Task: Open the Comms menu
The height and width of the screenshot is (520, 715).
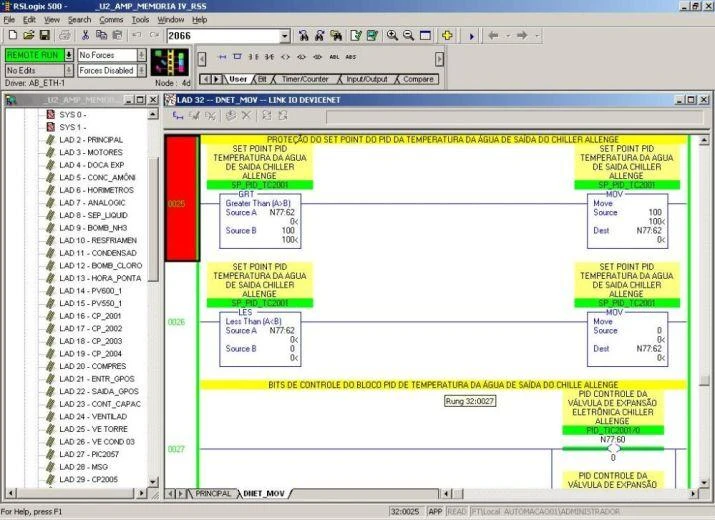Action: [111, 20]
